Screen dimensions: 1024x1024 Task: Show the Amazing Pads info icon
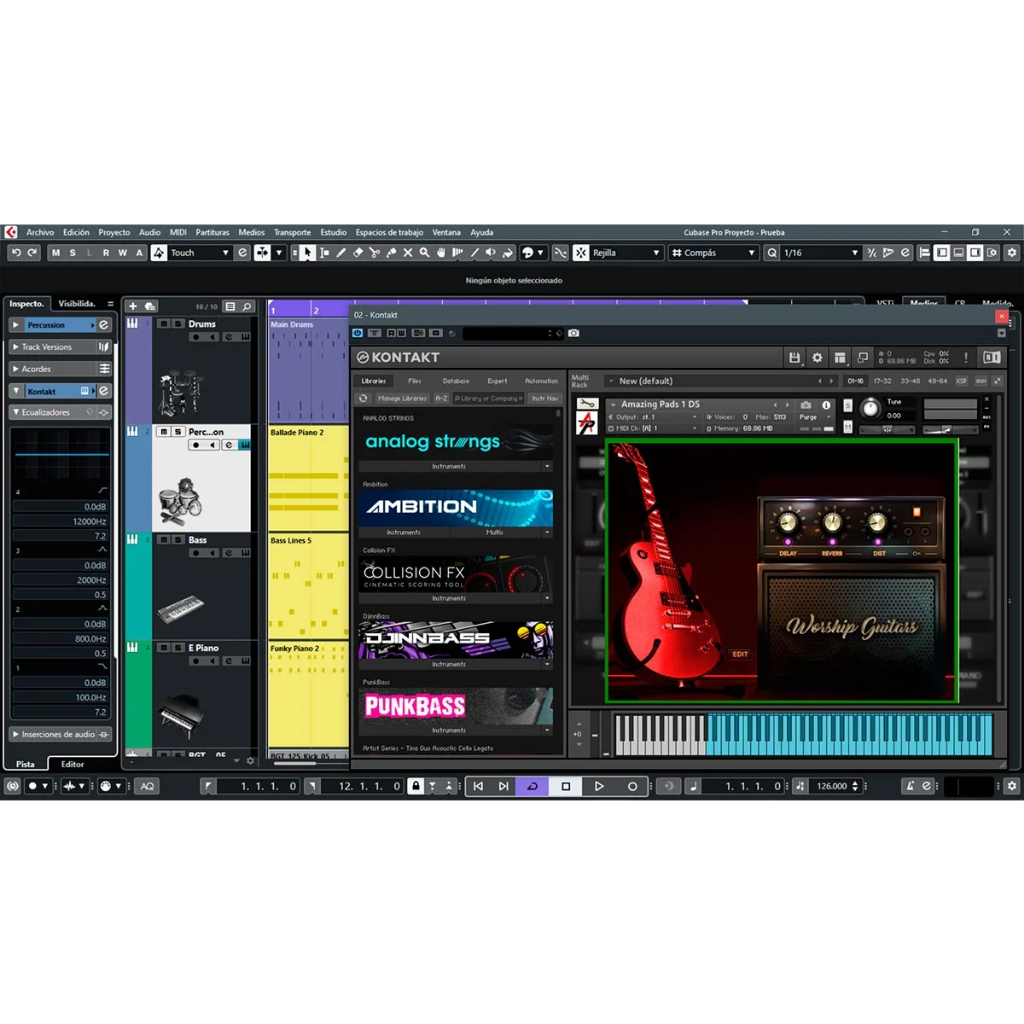click(x=826, y=405)
